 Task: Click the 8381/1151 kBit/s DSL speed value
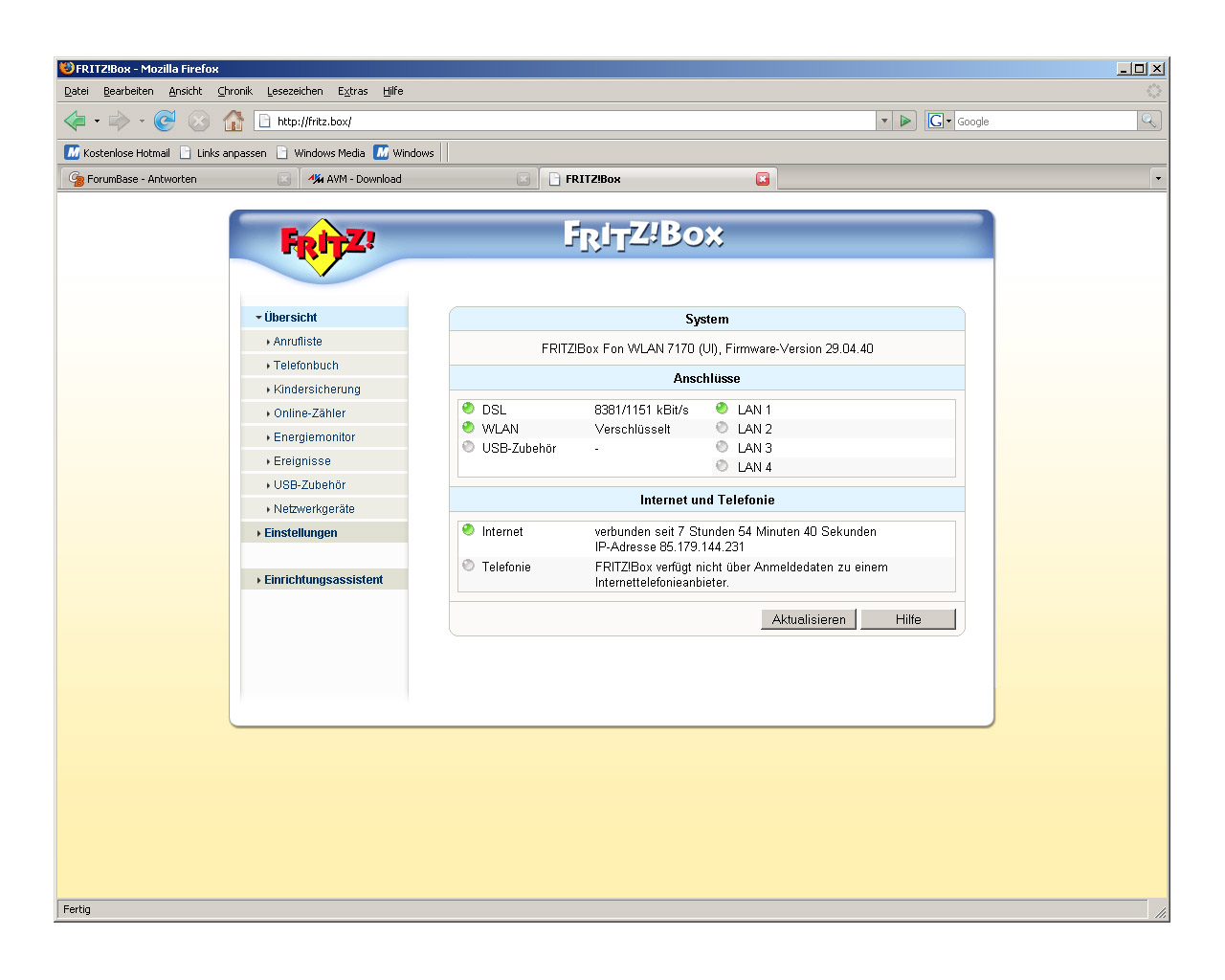pos(641,410)
